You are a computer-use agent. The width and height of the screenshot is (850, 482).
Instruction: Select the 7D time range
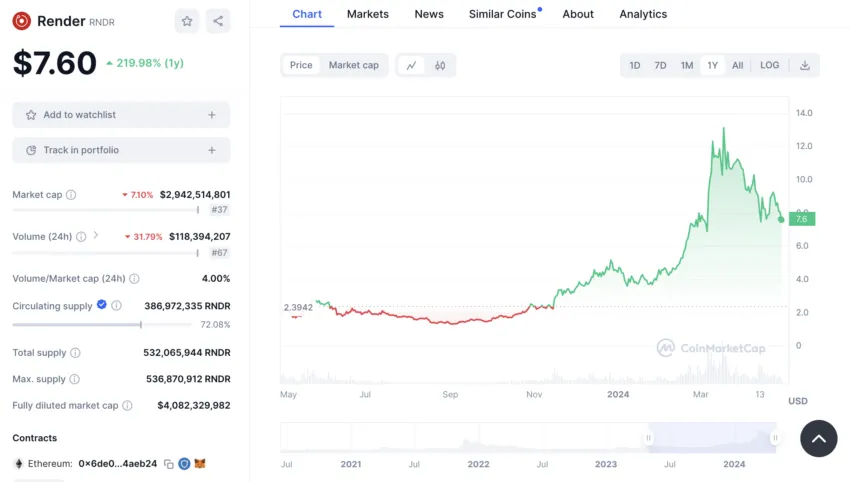click(x=660, y=66)
